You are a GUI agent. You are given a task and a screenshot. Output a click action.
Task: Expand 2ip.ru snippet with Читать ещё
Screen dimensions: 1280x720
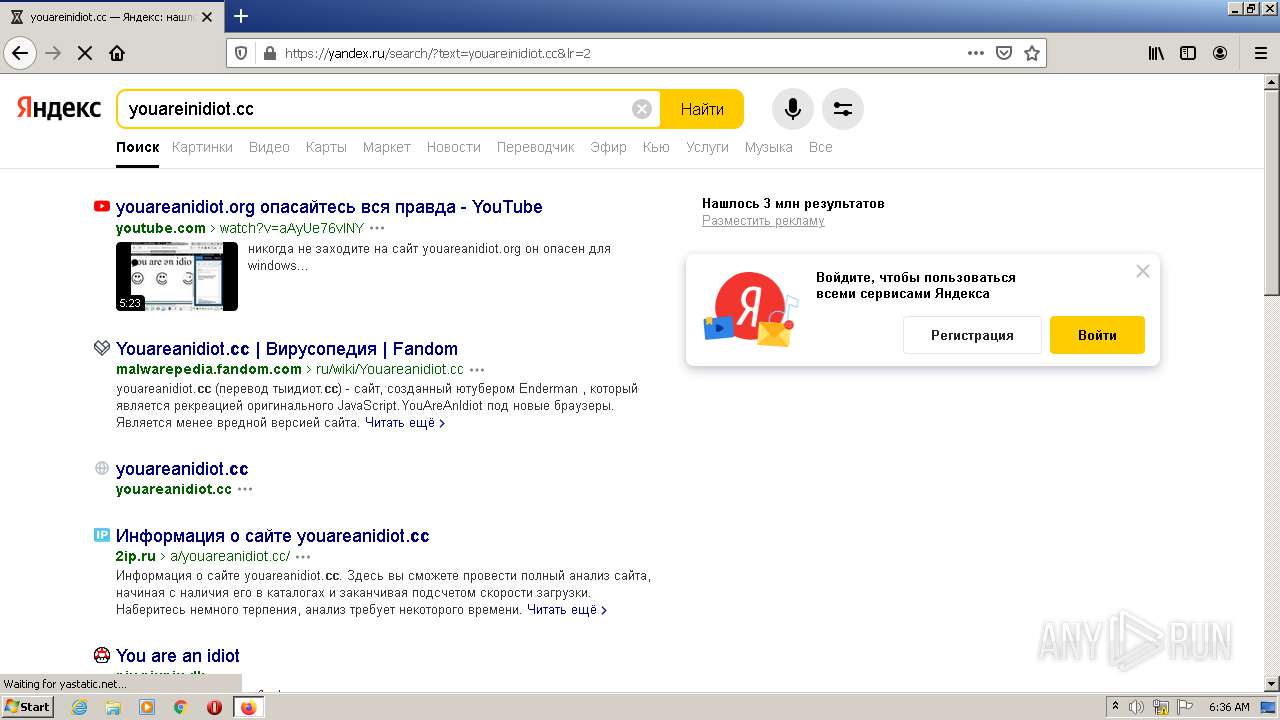566,610
